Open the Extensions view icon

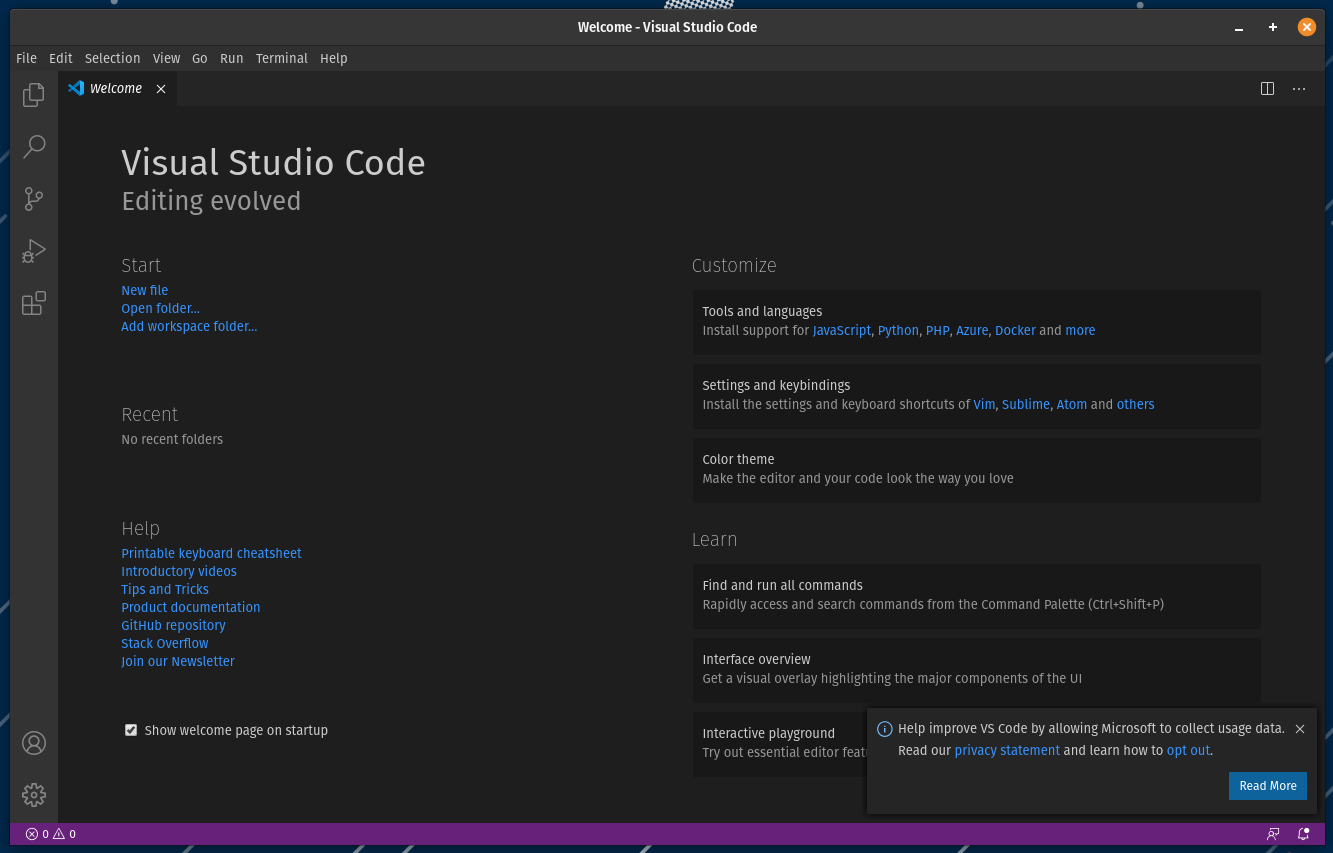coord(33,302)
